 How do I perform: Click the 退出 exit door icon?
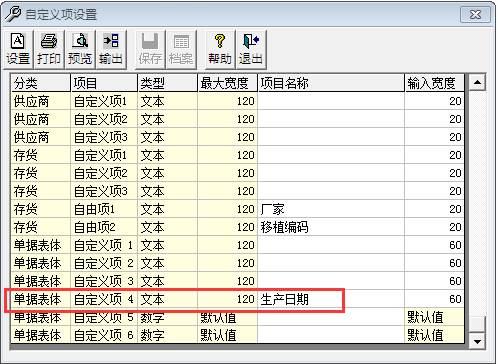(x=251, y=41)
